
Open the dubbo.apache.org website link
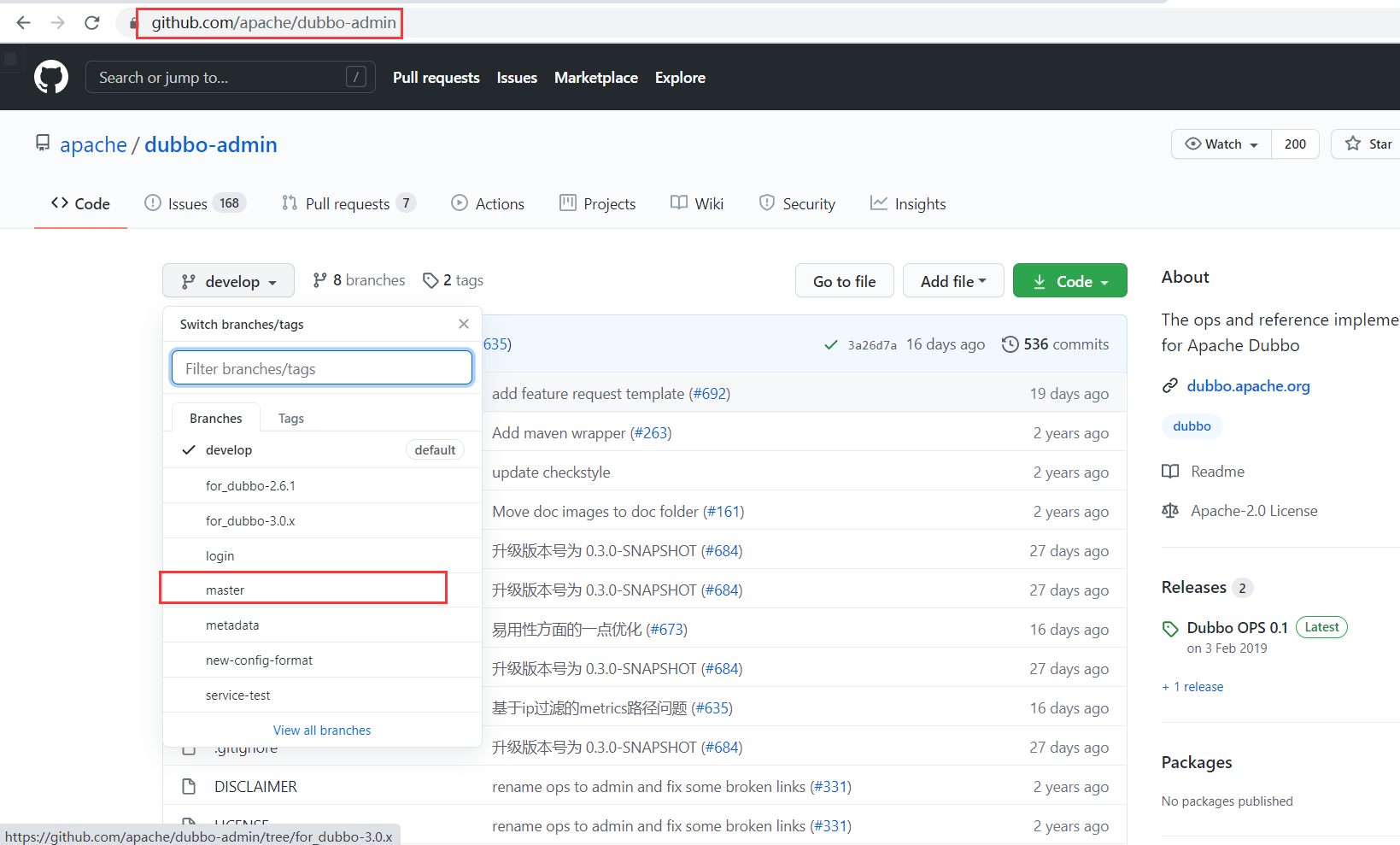(1248, 386)
